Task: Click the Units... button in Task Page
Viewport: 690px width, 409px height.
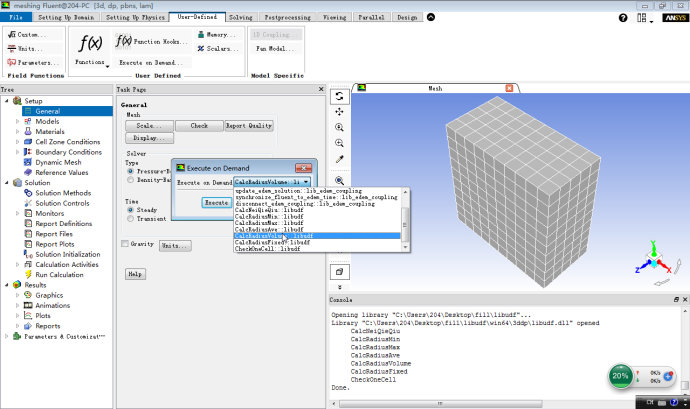Action: (175, 245)
